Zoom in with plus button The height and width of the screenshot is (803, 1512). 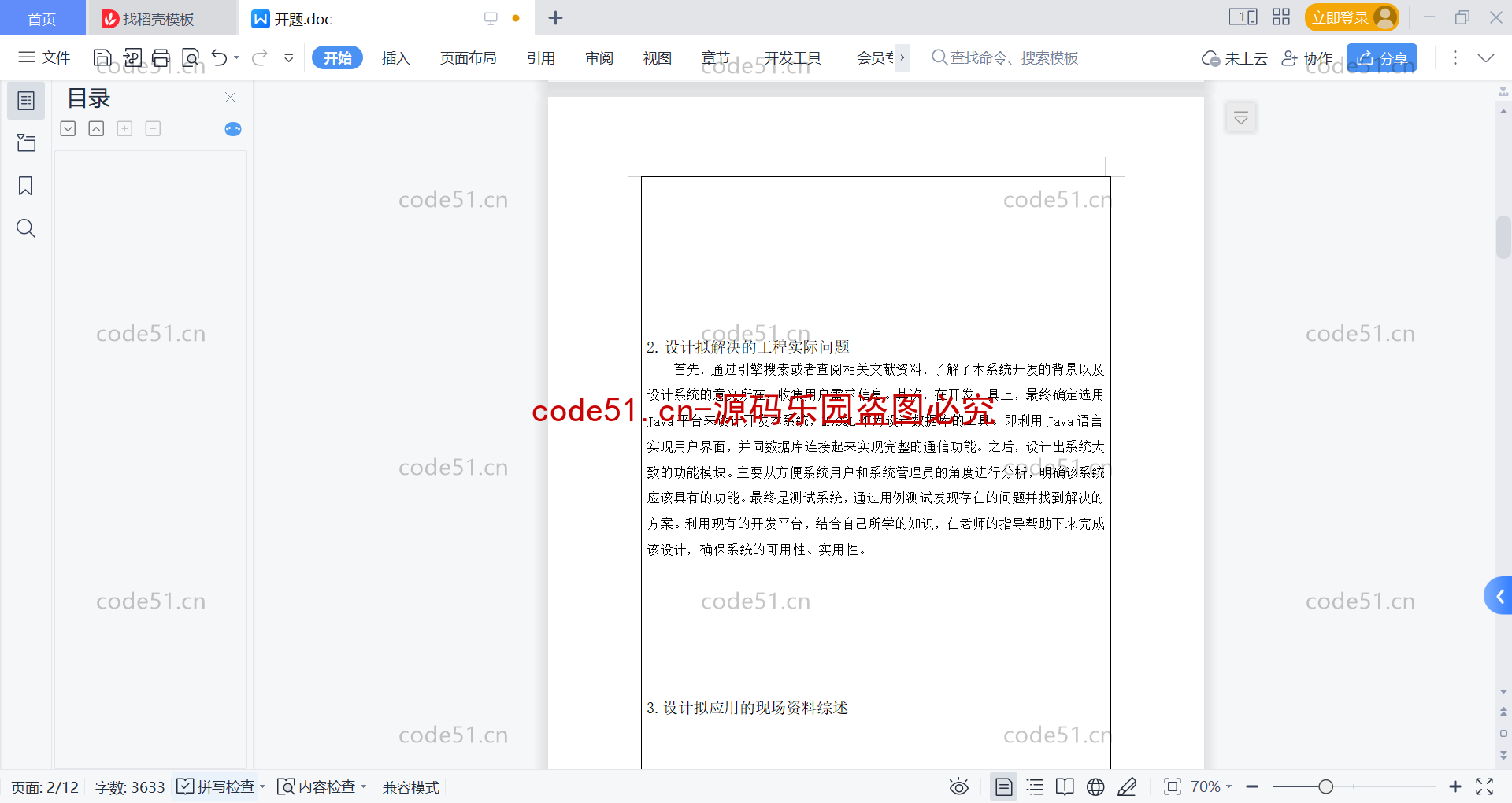coord(1455,786)
